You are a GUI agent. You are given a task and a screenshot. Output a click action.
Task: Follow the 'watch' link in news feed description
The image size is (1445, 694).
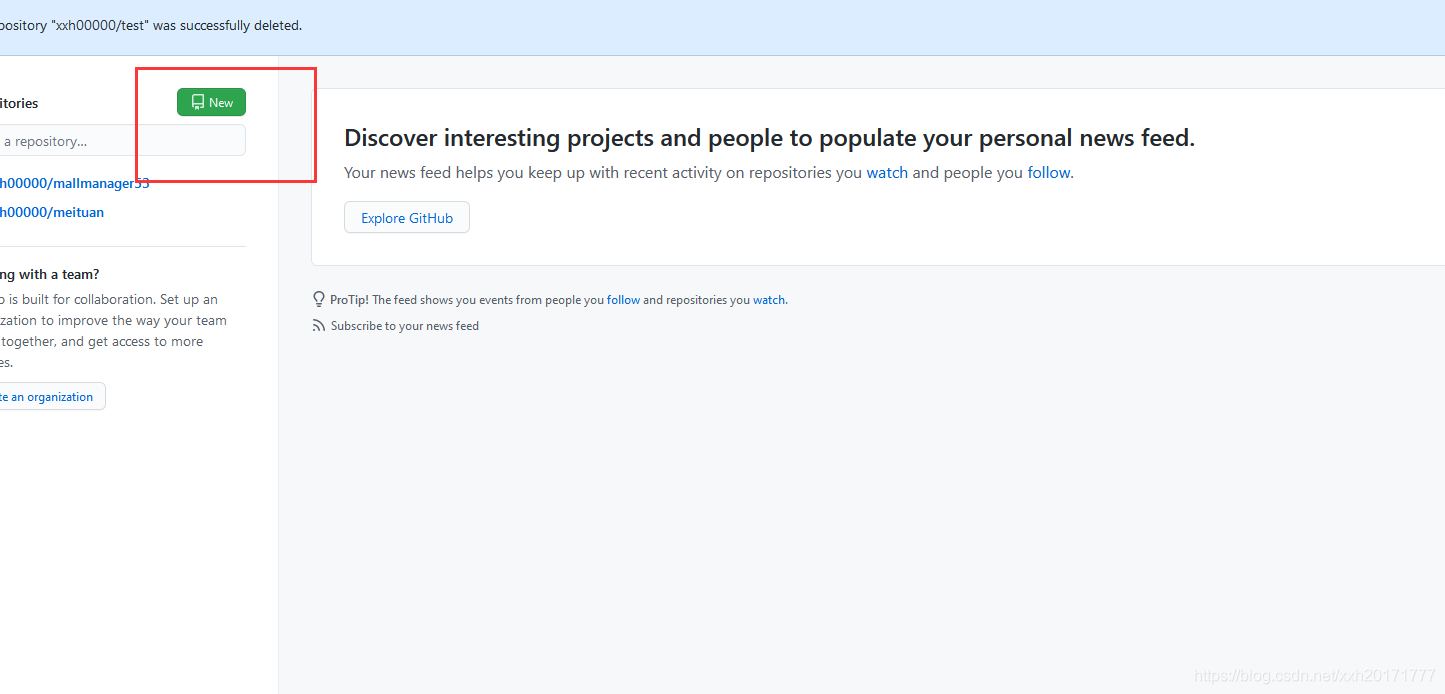[x=887, y=172]
